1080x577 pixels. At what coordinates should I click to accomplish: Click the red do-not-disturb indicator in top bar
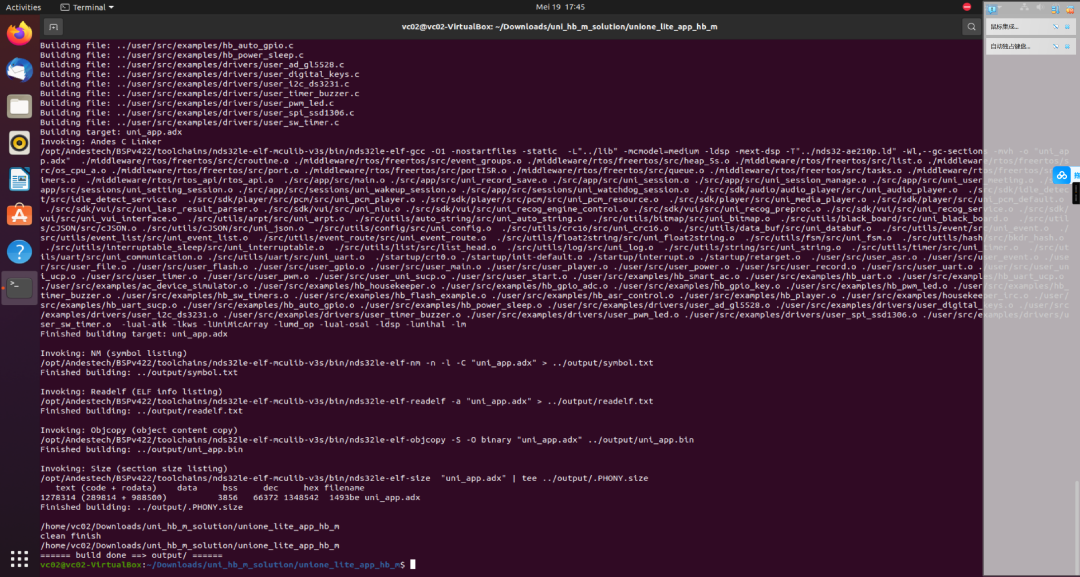pos(967,7)
